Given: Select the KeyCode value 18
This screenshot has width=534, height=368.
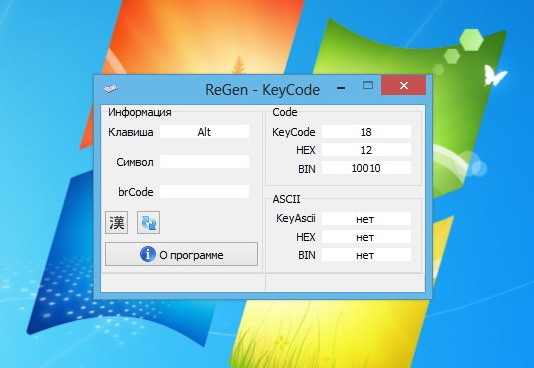Looking at the screenshot, I should click(366, 132).
